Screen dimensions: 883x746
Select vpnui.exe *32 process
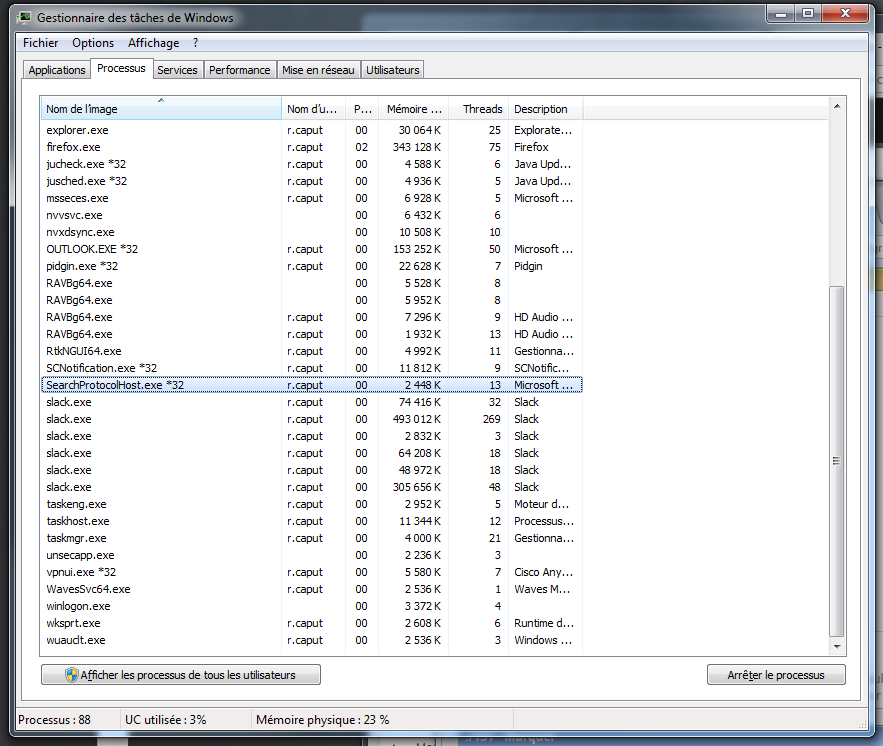pos(311,572)
